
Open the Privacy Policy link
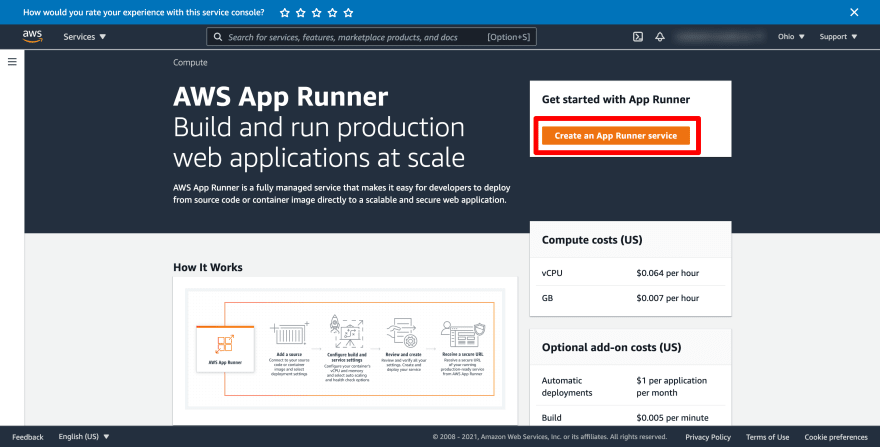[x=708, y=437]
